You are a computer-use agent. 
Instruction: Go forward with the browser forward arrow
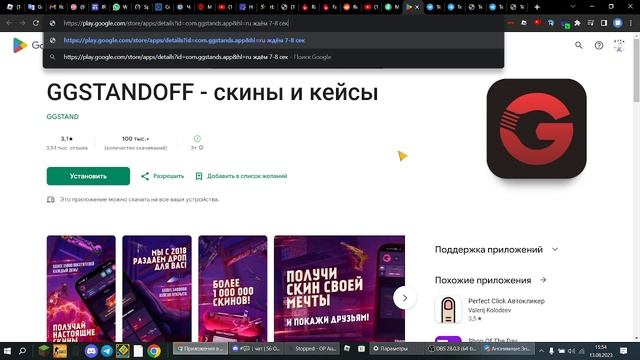click(x=22, y=23)
